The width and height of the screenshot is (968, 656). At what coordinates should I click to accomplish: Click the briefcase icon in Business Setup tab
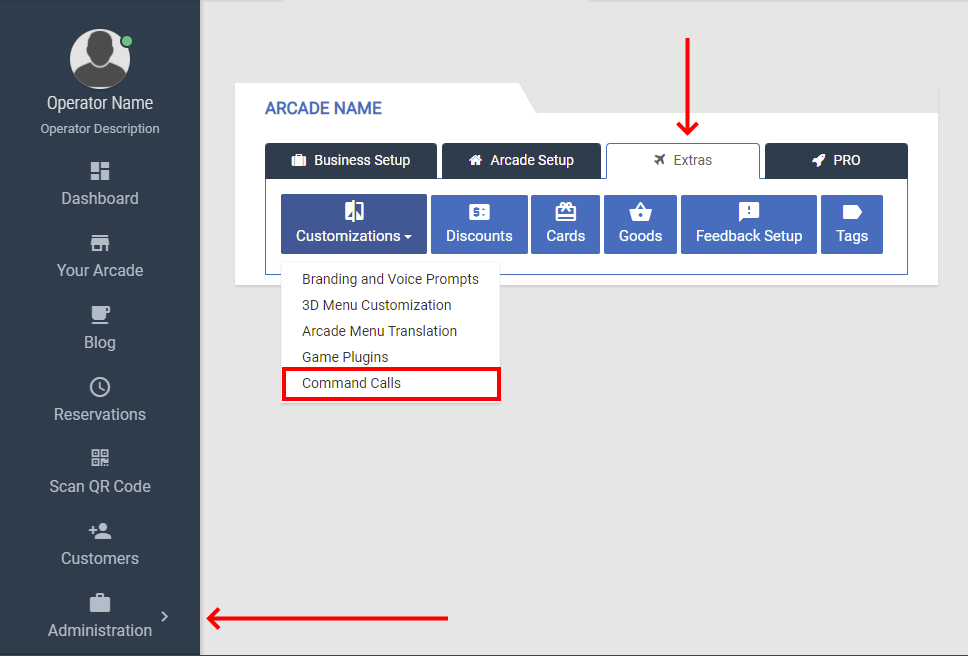tap(299, 160)
